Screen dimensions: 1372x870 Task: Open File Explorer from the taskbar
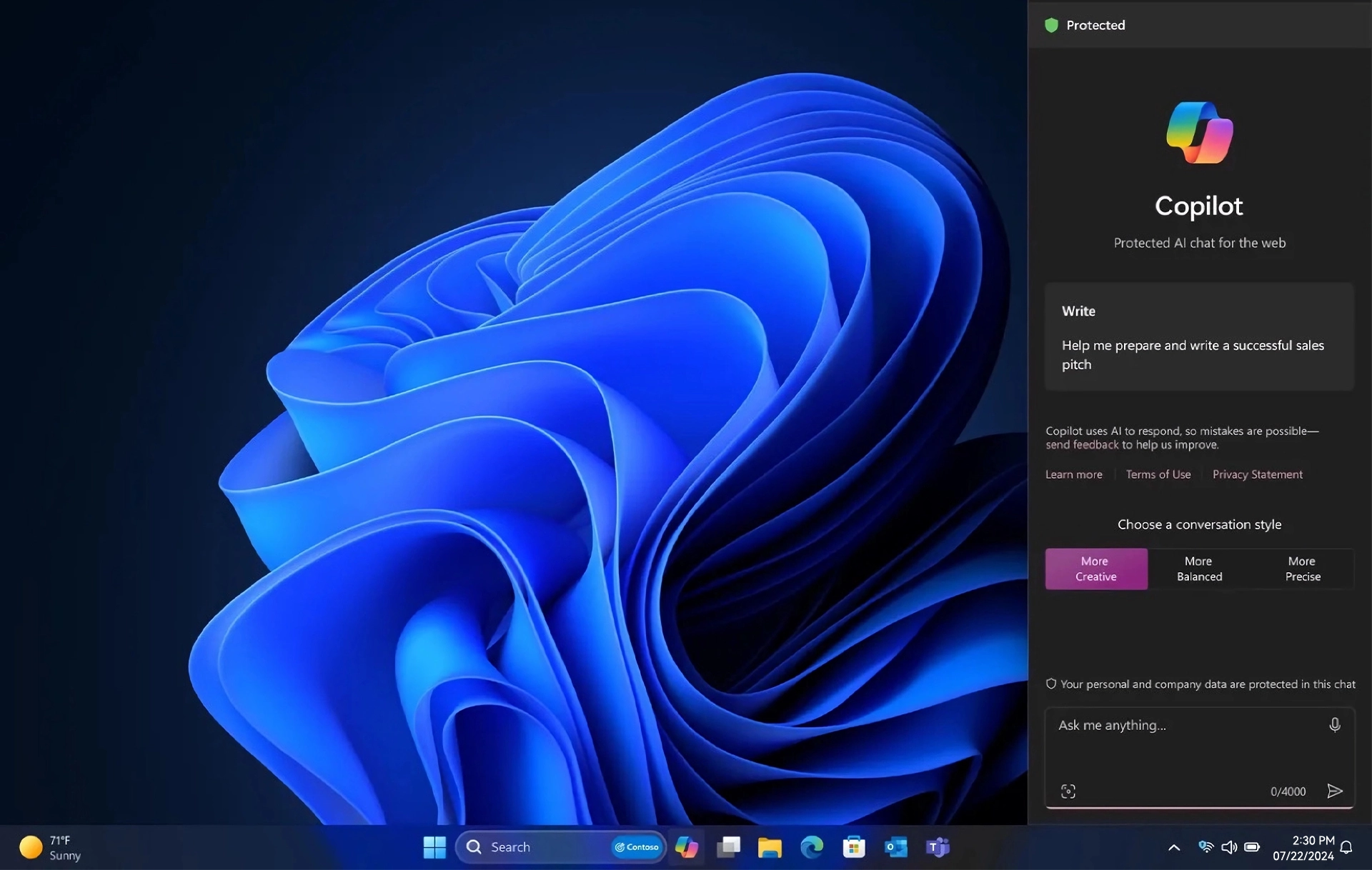770,847
